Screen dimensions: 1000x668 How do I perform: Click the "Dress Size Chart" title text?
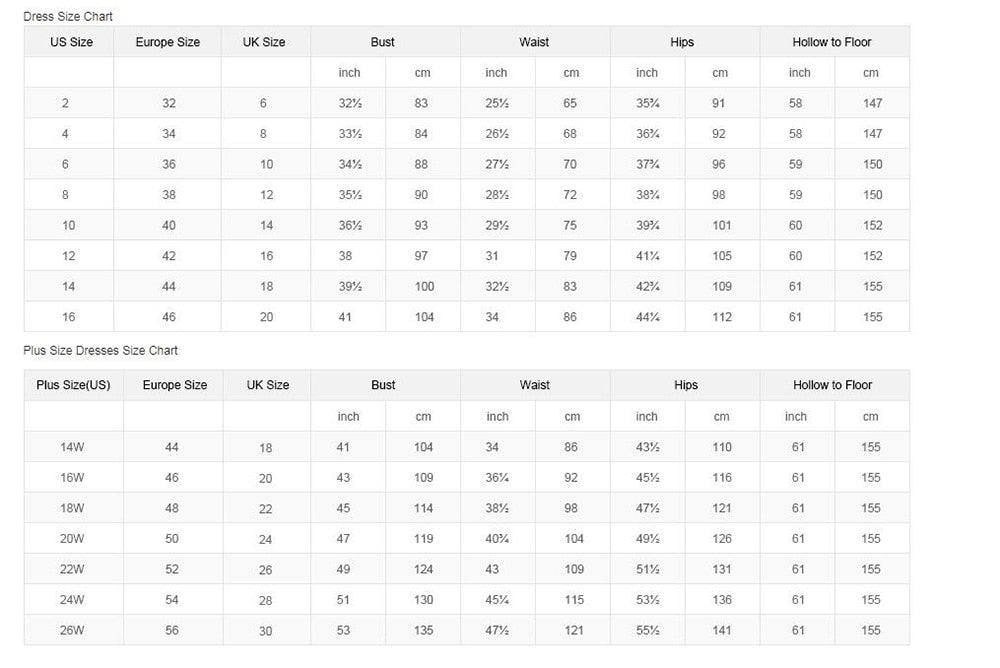[68, 17]
